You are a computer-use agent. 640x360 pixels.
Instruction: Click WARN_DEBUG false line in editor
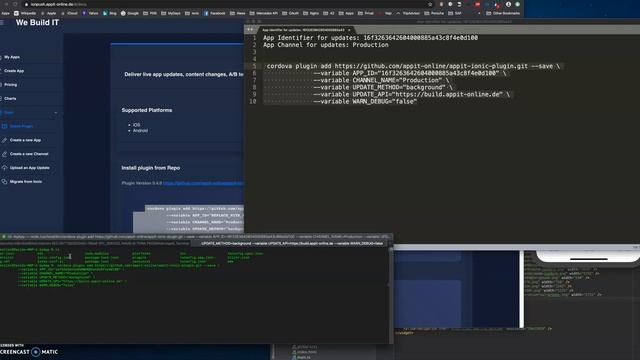tap(365, 102)
